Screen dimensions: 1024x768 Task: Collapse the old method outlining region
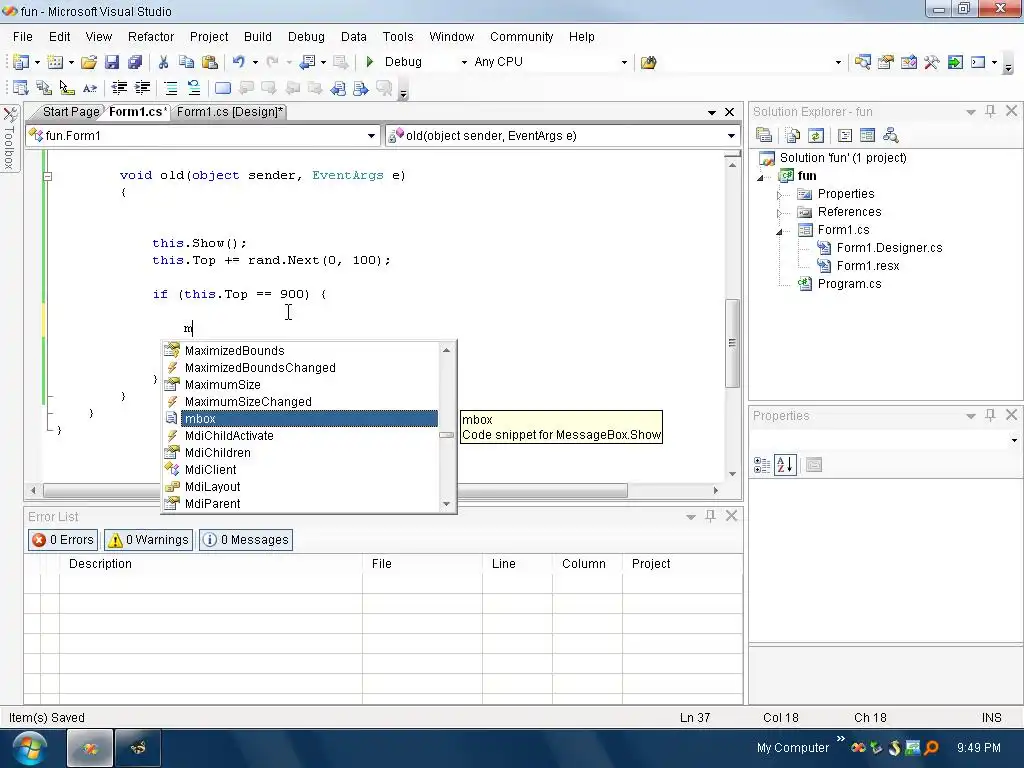pyautogui.click(x=47, y=176)
